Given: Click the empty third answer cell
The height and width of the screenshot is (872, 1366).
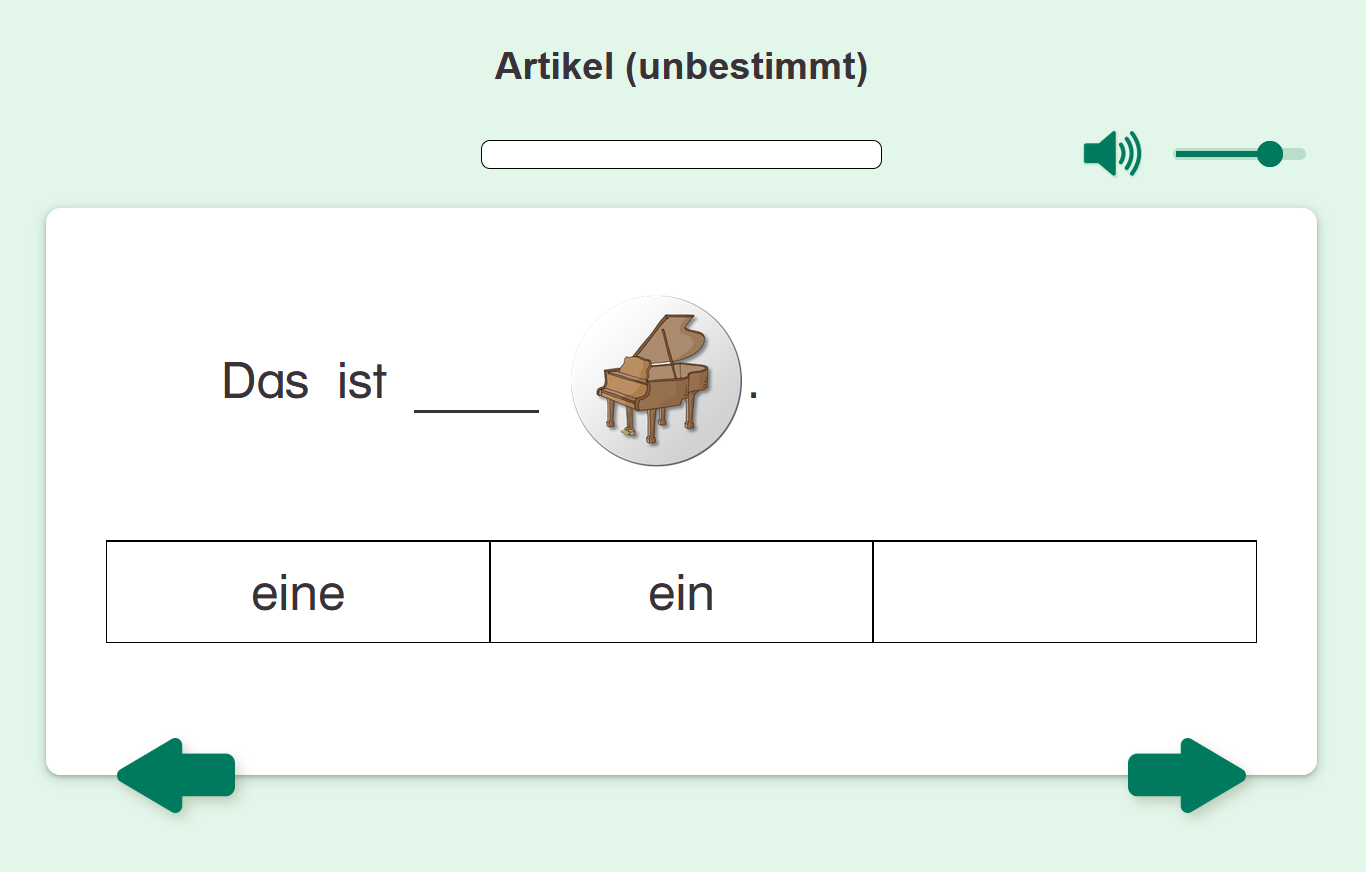Looking at the screenshot, I should 1064,591.
